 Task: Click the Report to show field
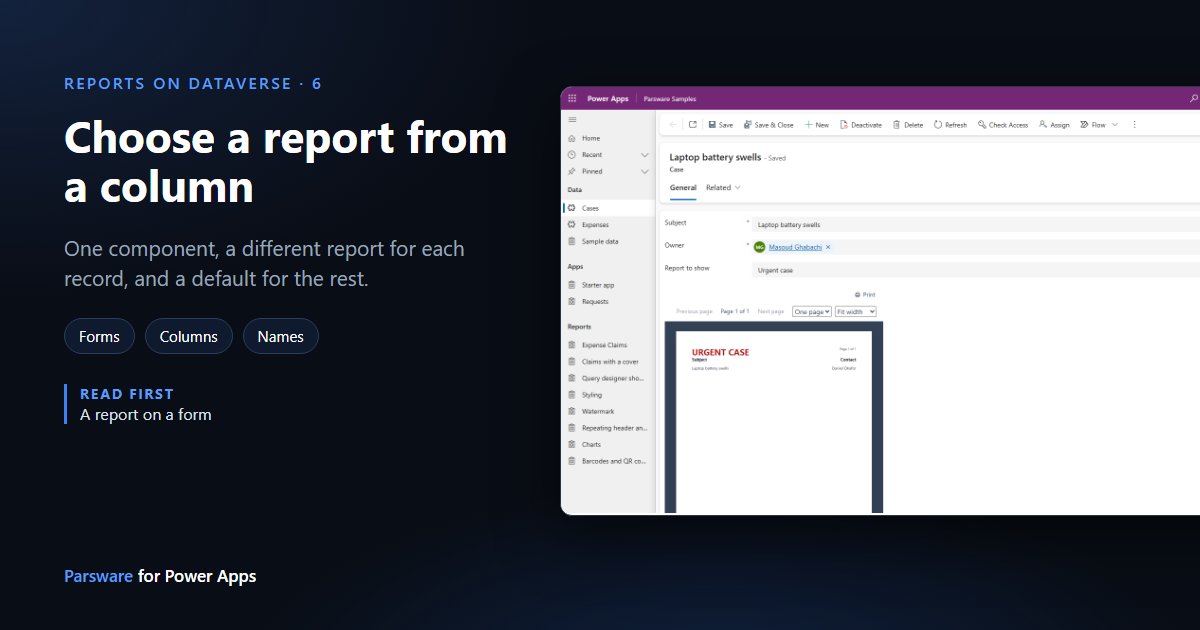pyautogui.click(x=976, y=270)
